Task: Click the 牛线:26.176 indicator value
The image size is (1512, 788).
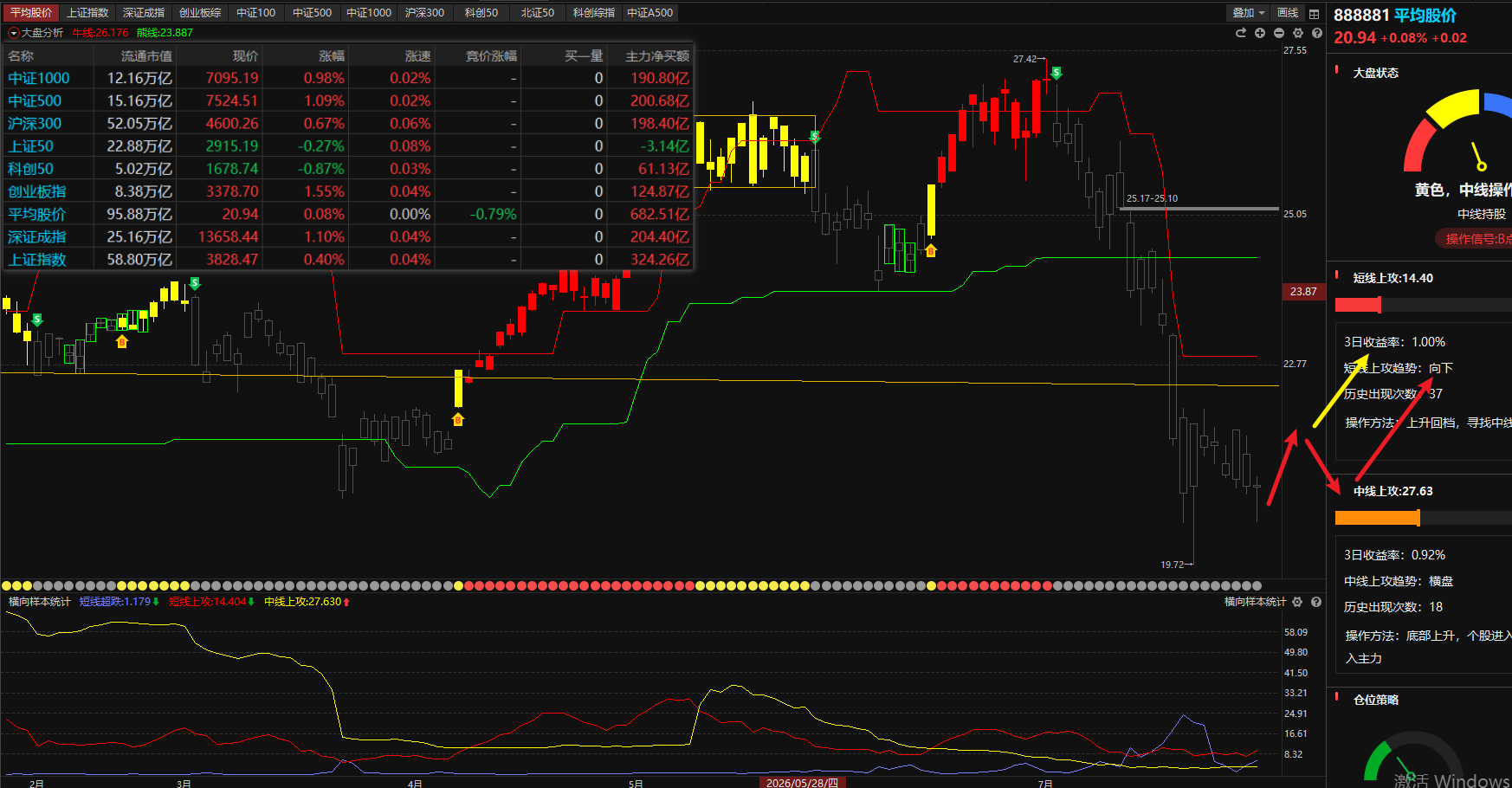Action: click(x=100, y=33)
